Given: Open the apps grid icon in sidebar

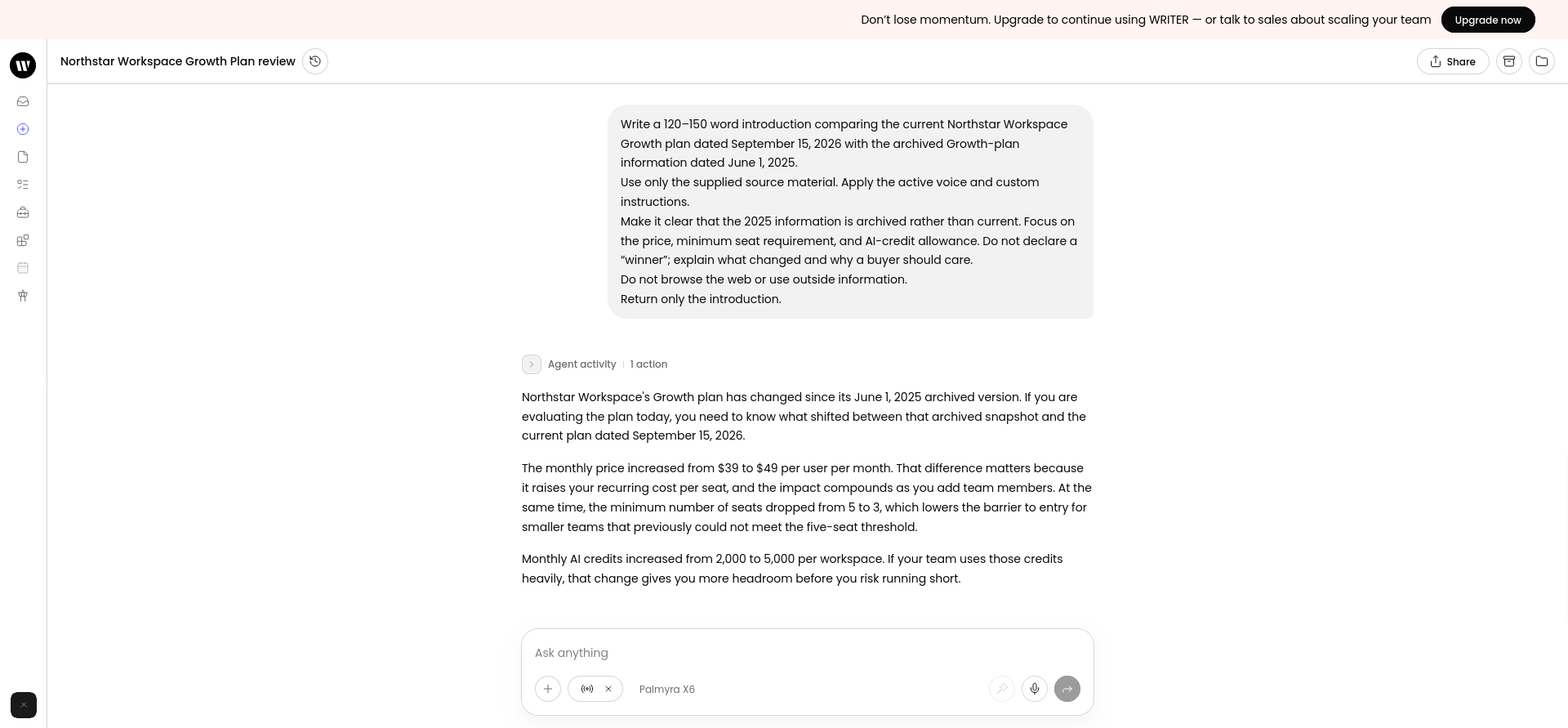Looking at the screenshot, I should coord(23,240).
